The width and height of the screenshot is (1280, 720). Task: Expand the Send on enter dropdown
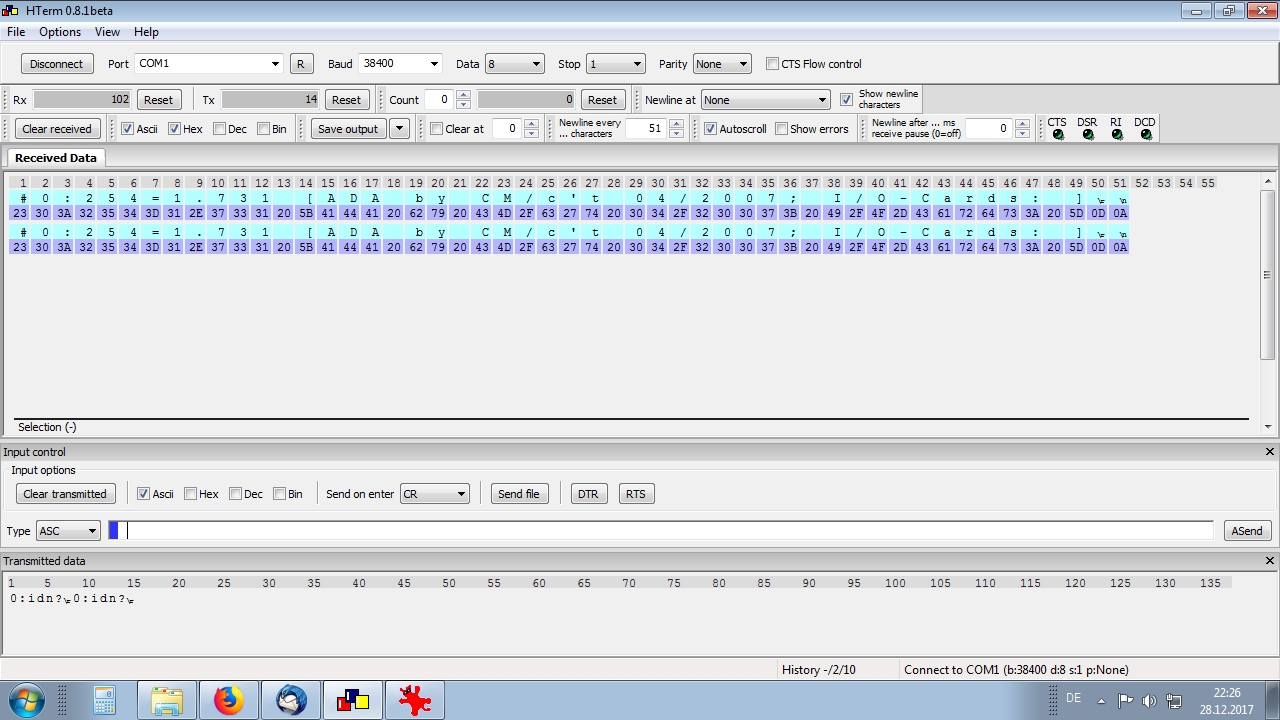461,494
